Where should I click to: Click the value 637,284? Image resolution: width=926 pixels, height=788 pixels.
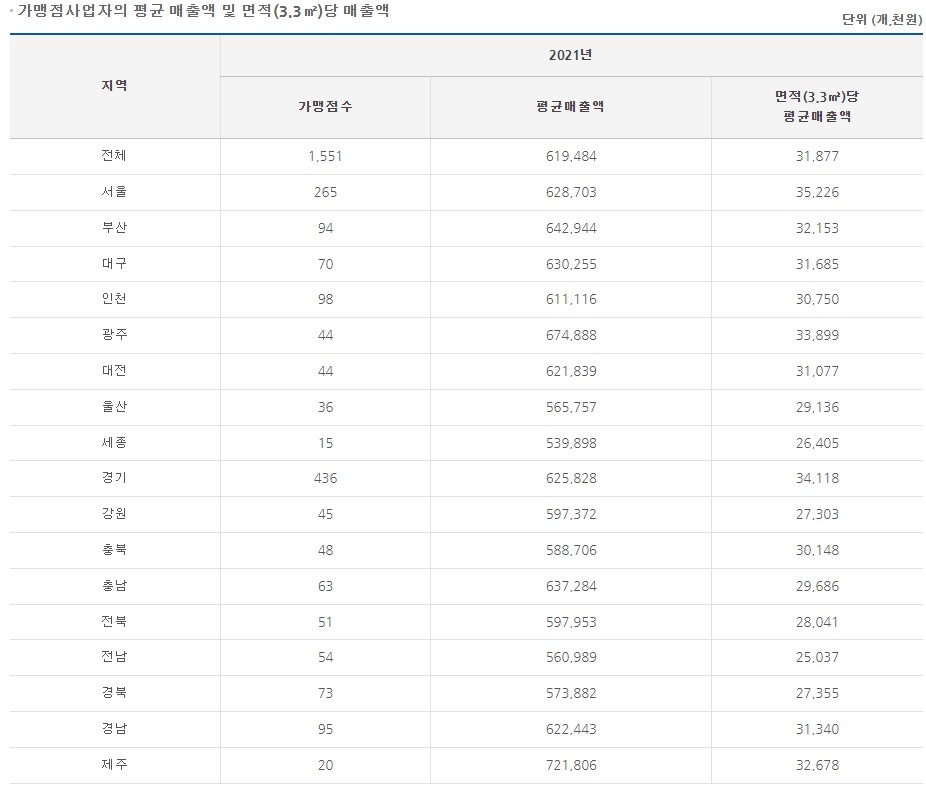(x=571, y=587)
